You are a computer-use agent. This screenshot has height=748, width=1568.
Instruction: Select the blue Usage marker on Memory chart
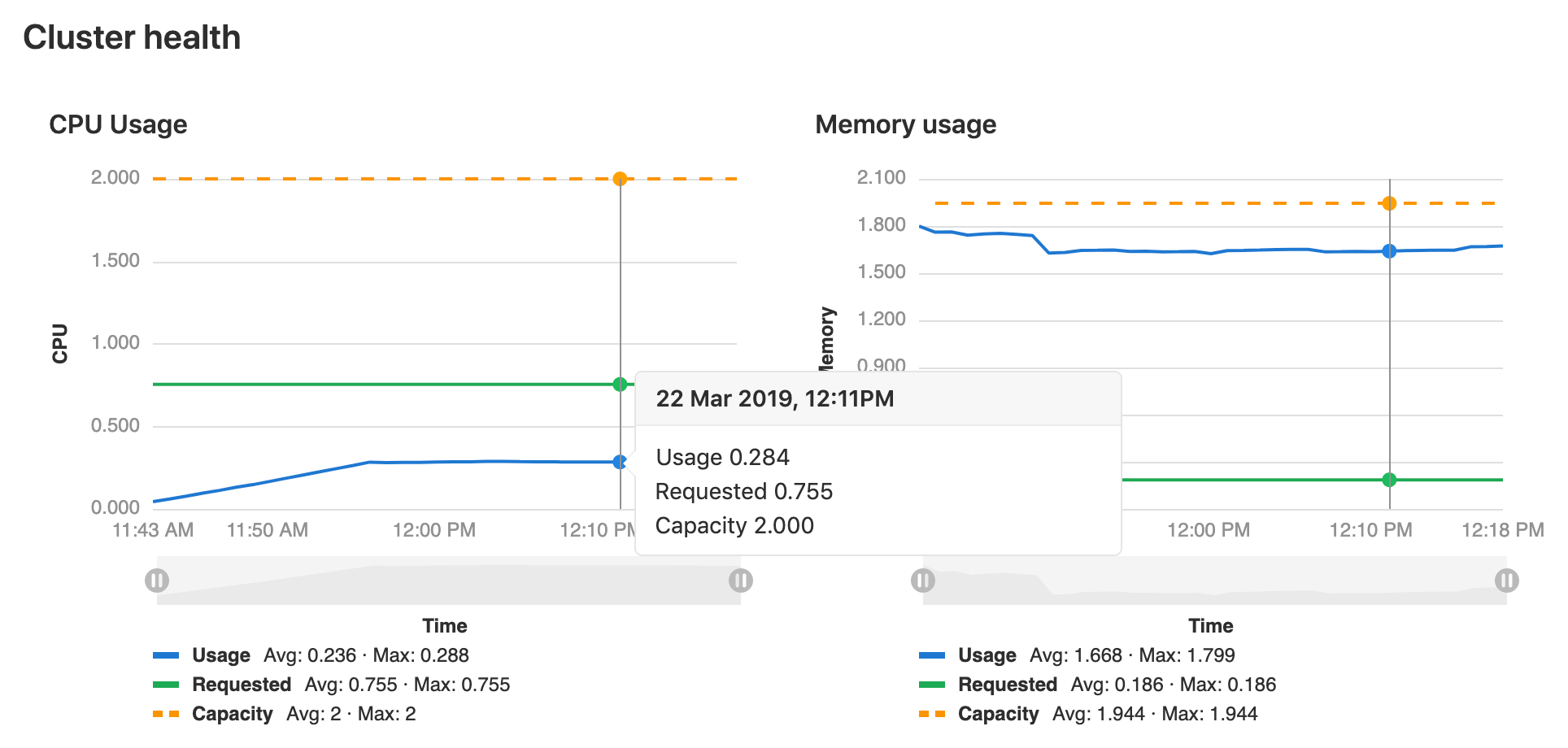1390,251
